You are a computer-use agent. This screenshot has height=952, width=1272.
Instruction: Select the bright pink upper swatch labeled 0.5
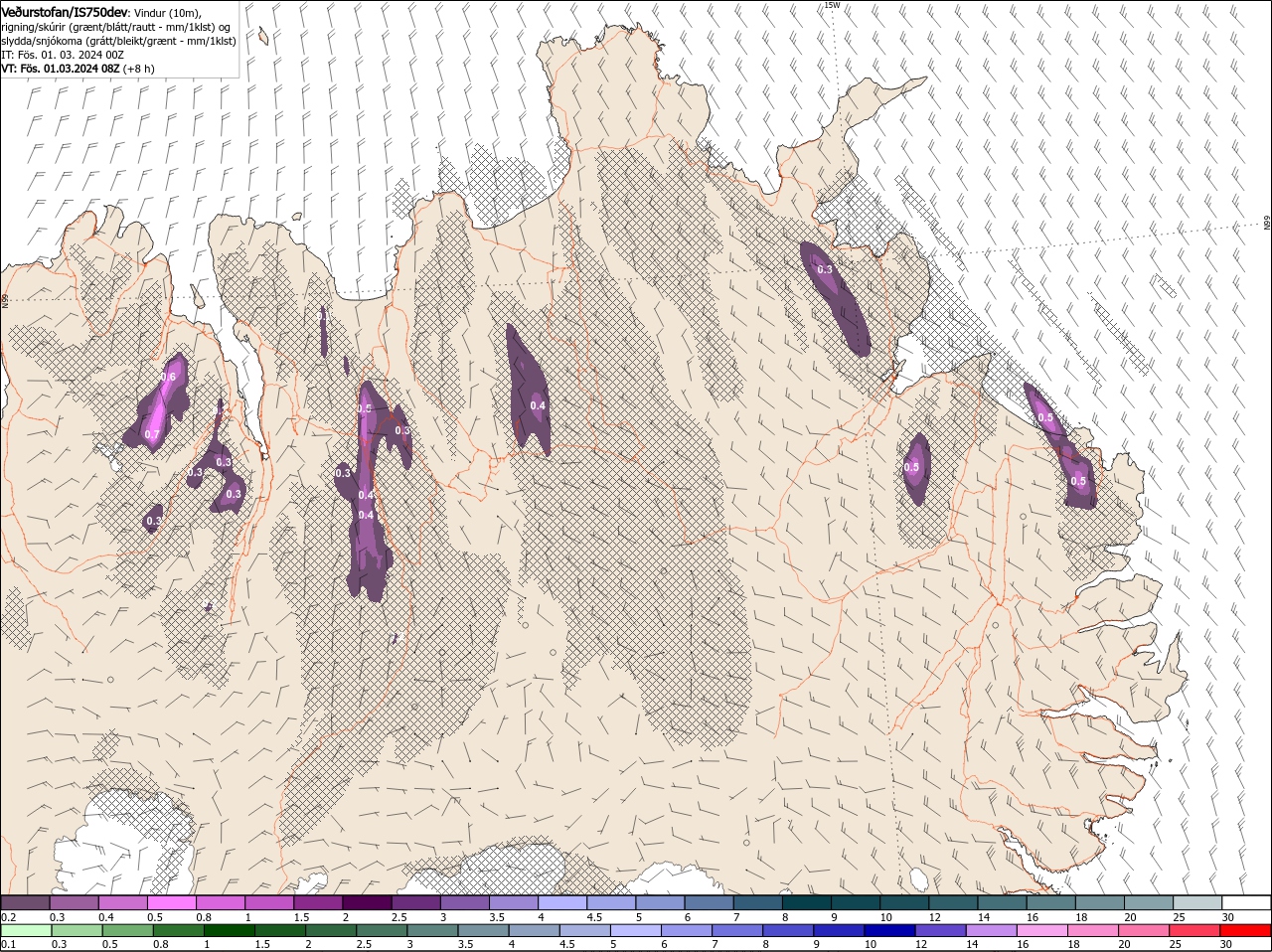coord(171,902)
